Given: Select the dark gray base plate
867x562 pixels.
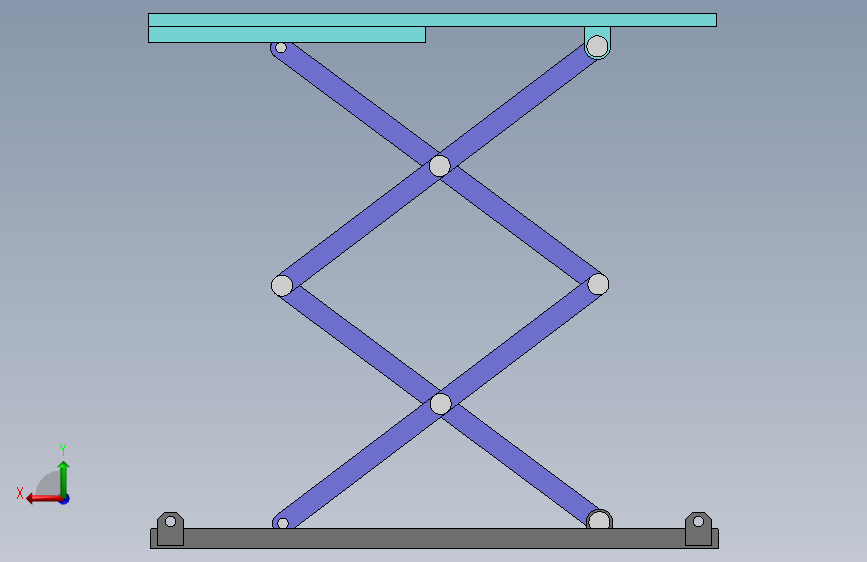Looking at the screenshot, I should tap(435, 538).
